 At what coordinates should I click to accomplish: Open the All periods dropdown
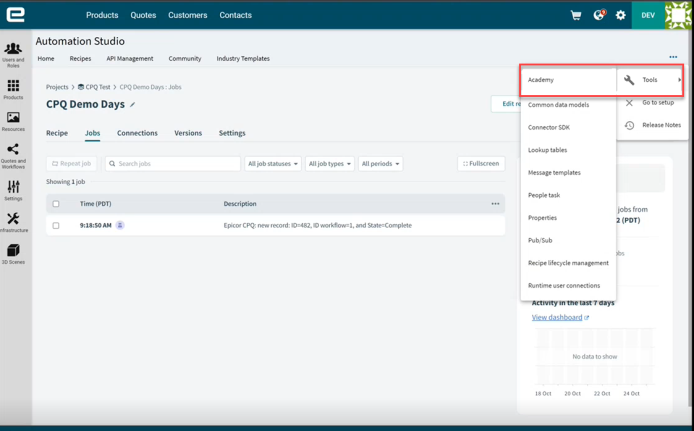tap(380, 164)
